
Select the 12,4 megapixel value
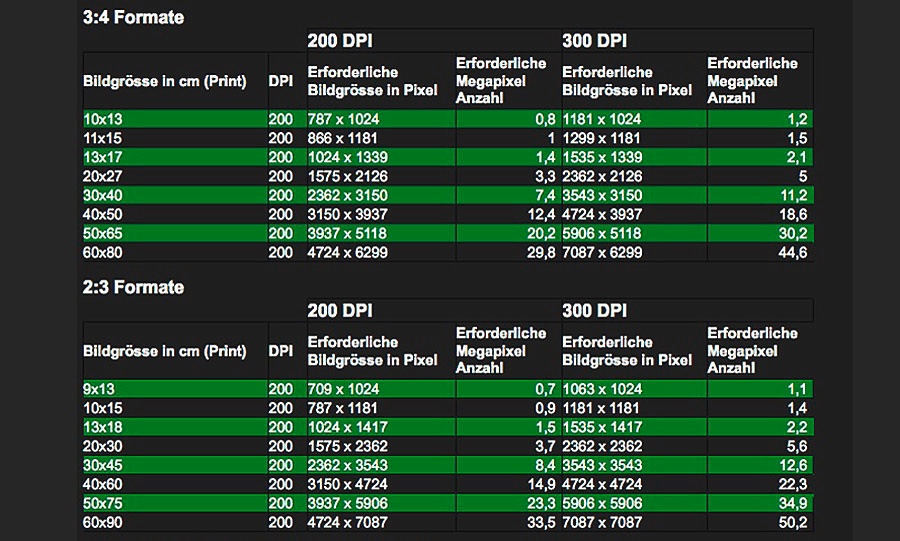click(x=538, y=214)
